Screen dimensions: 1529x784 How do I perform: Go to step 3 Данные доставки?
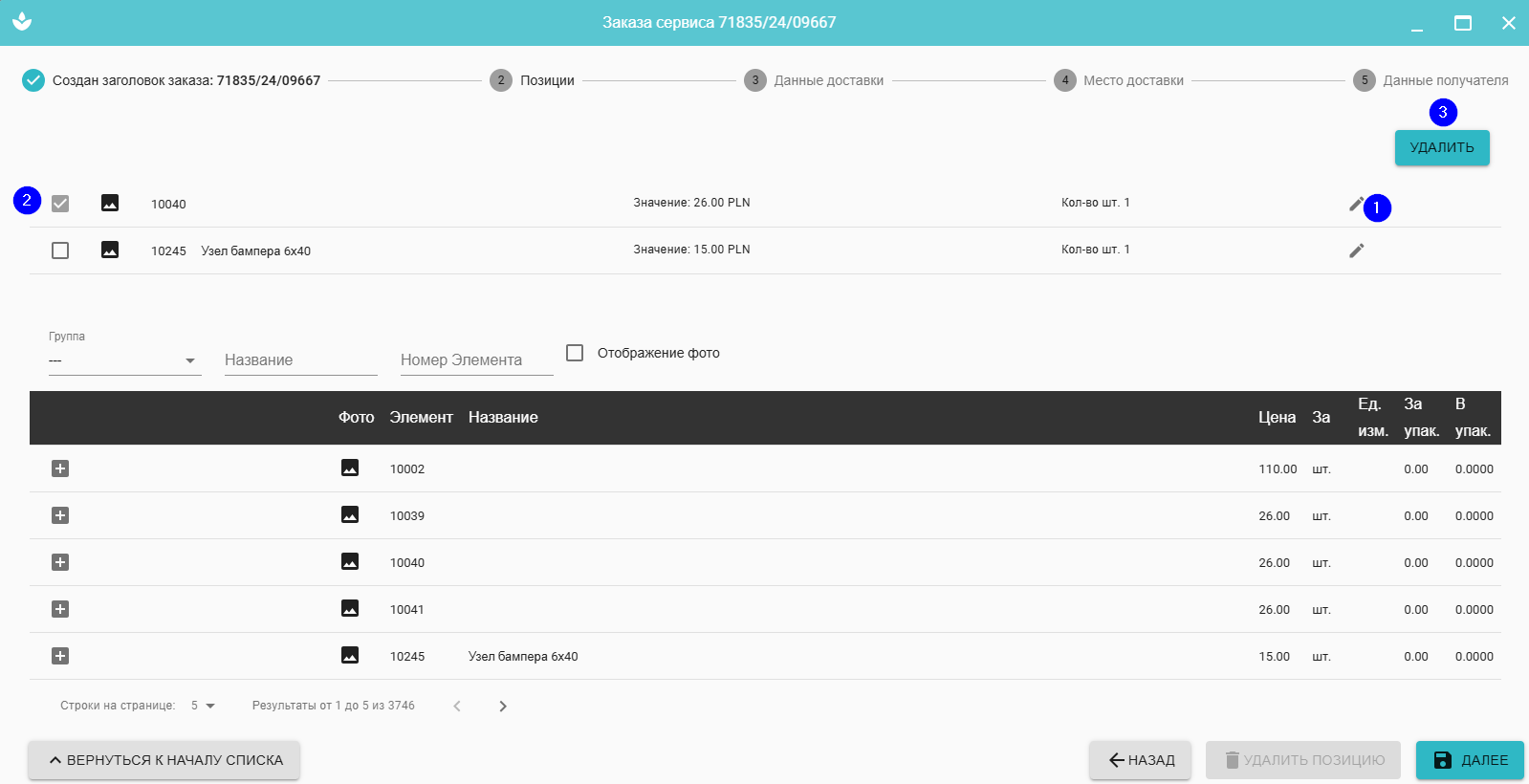[816, 80]
